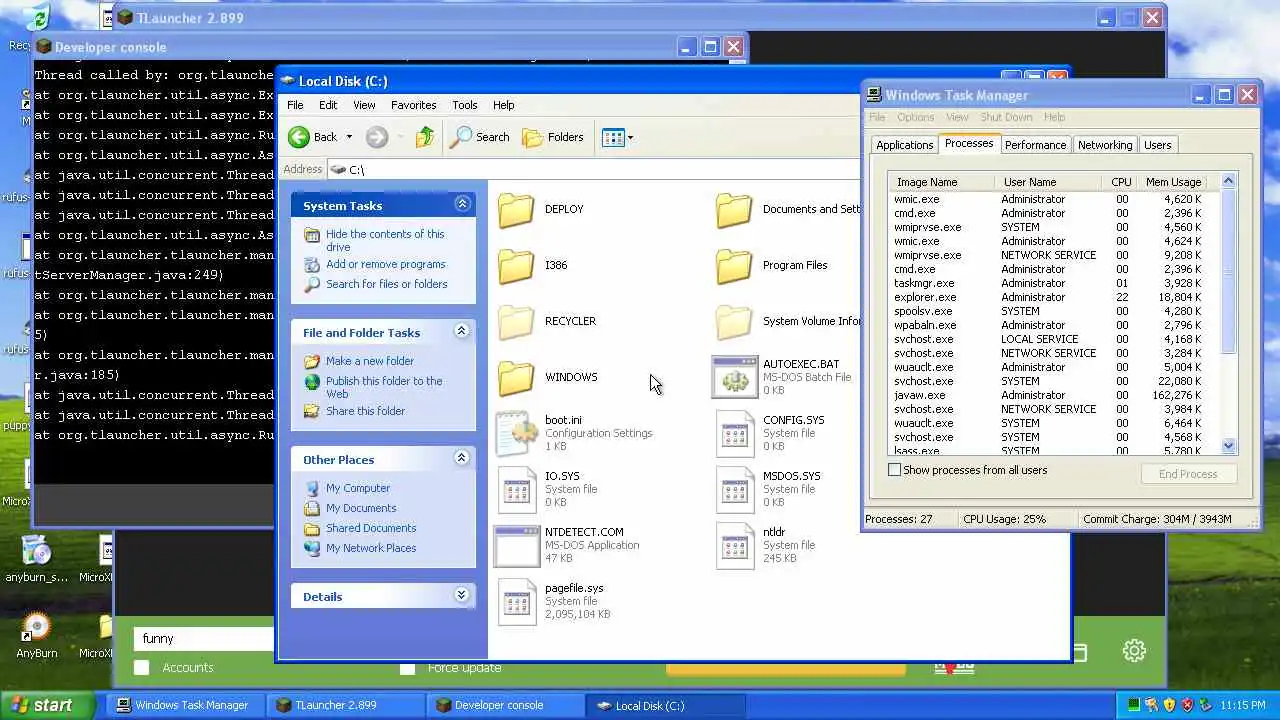Click Add or remove programs link
This screenshot has height=720, width=1280.
(385, 264)
